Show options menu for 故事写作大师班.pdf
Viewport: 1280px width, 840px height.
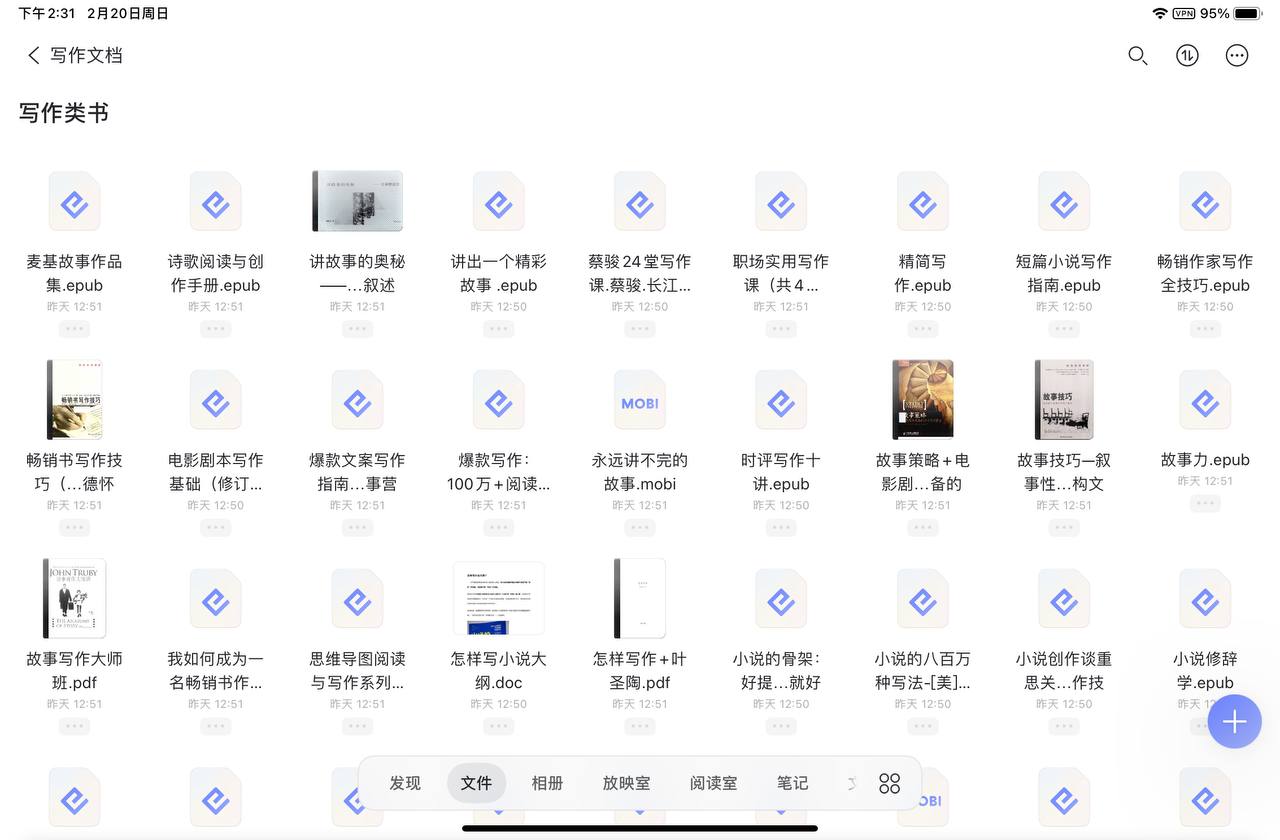coord(74,726)
